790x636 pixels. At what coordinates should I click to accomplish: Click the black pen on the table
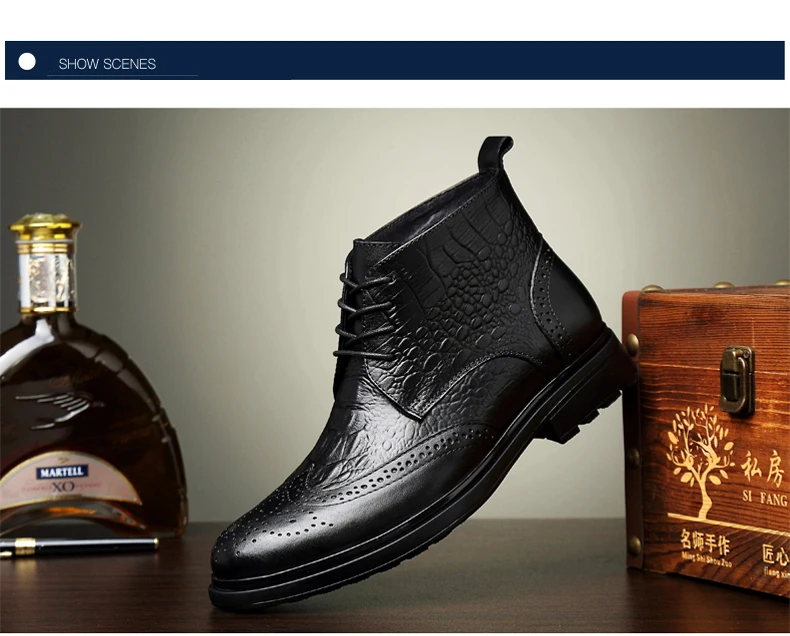click(79, 546)
